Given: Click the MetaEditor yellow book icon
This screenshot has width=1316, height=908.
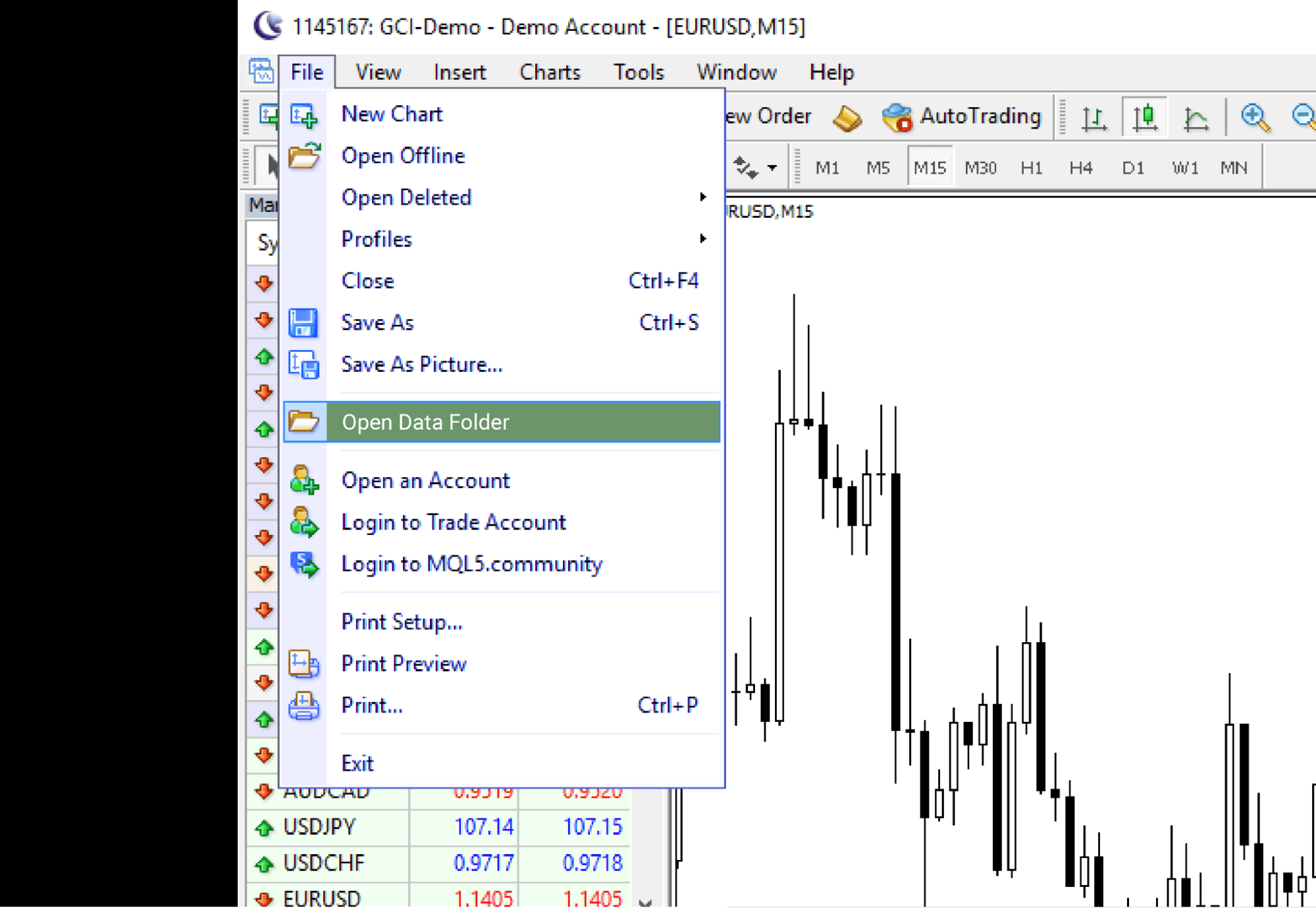Looking at the screenshot, I should (847, 118).
